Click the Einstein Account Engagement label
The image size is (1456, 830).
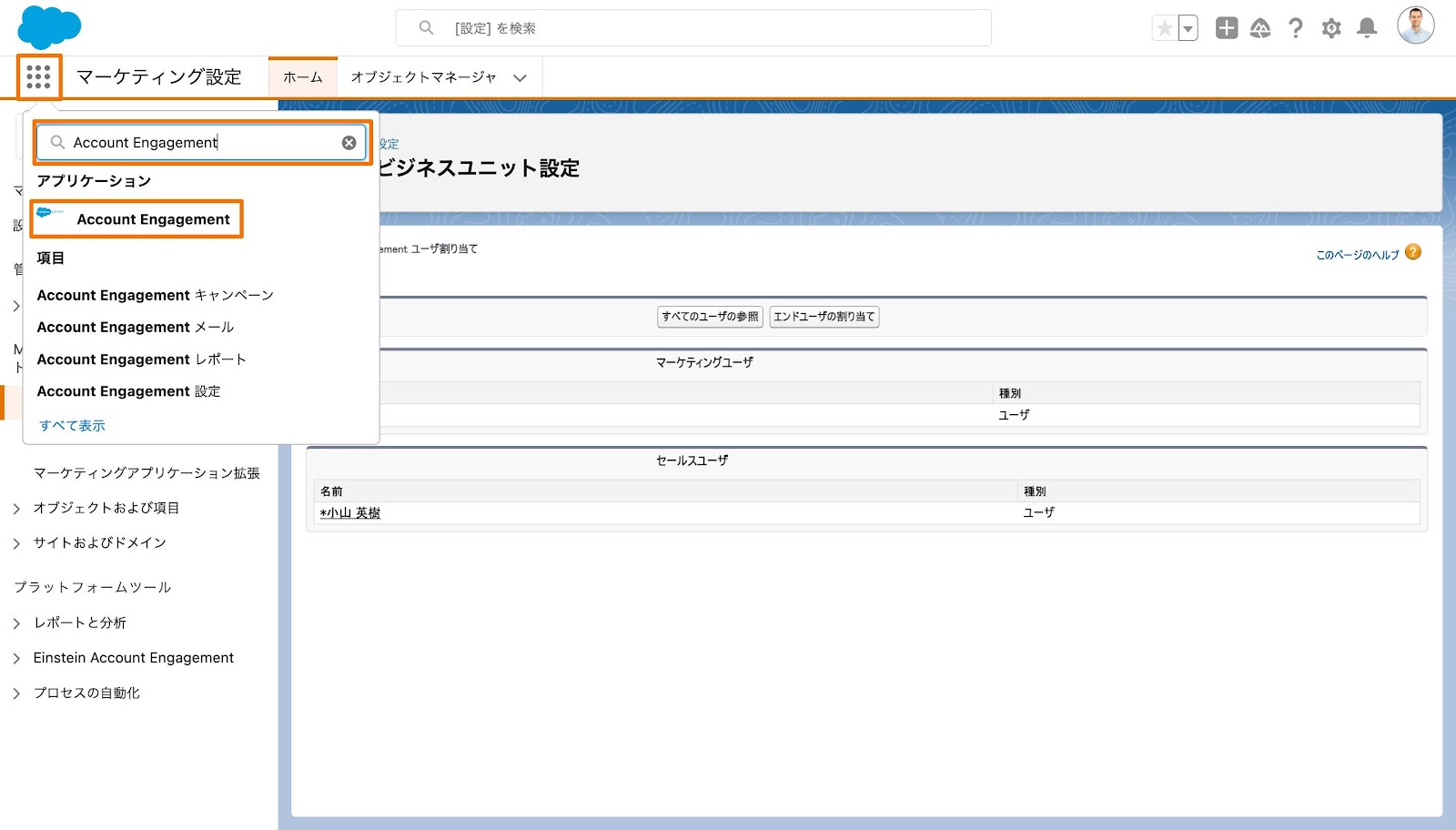coord(134,658)
